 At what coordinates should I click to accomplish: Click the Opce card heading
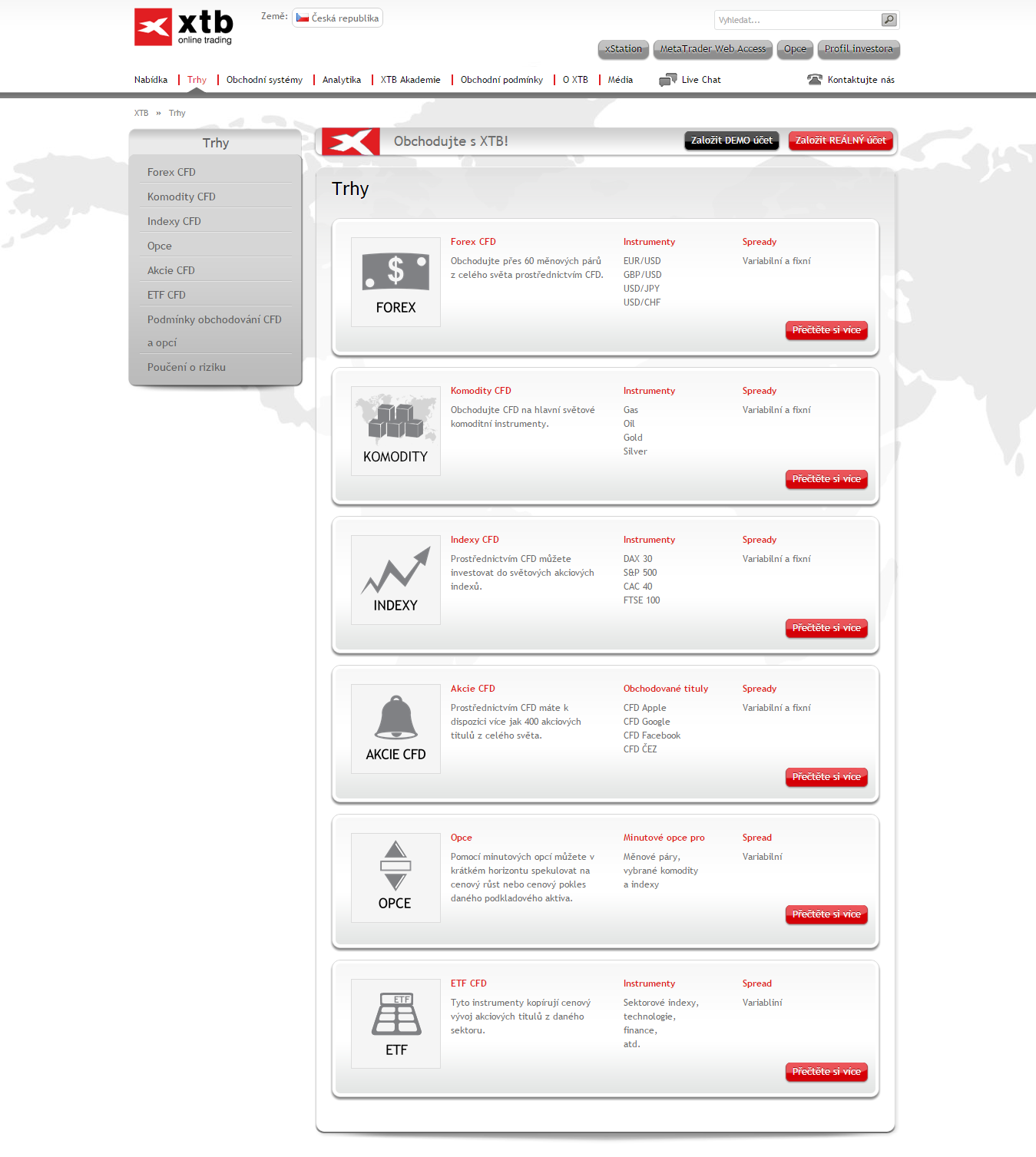(462, 838)
